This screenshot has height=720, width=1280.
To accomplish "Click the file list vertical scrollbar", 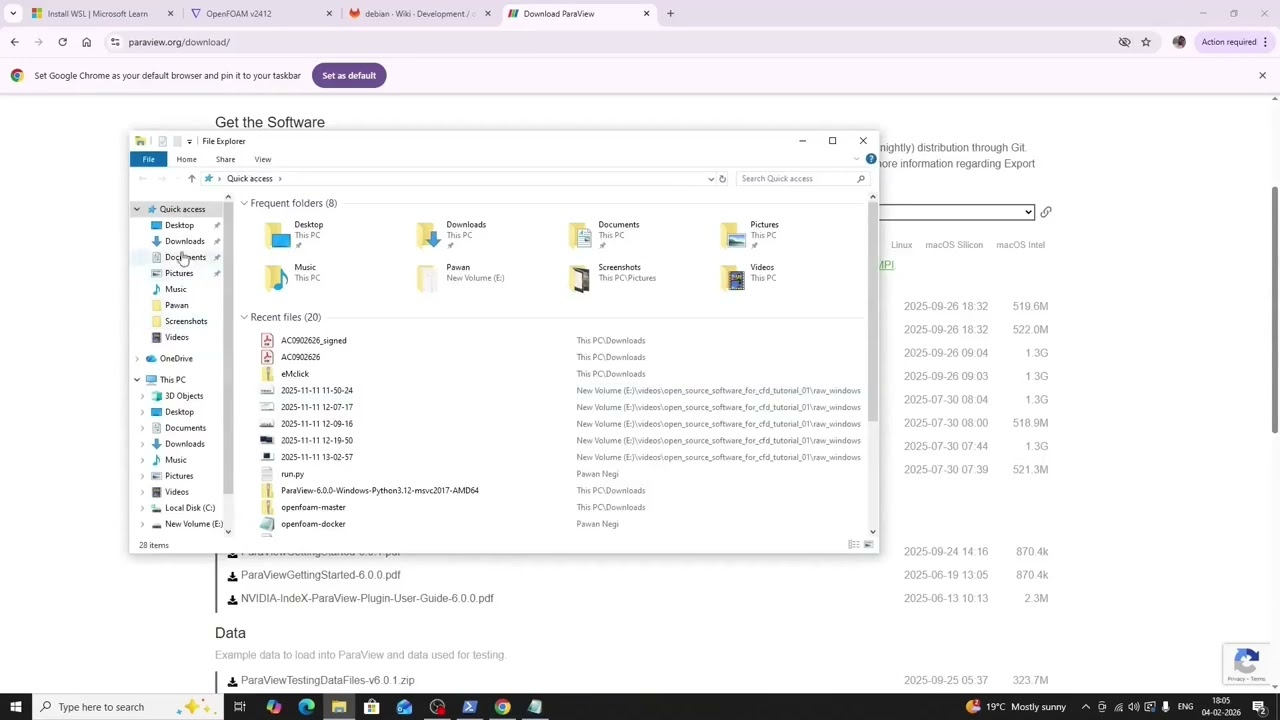I will [x=873, y=310].
